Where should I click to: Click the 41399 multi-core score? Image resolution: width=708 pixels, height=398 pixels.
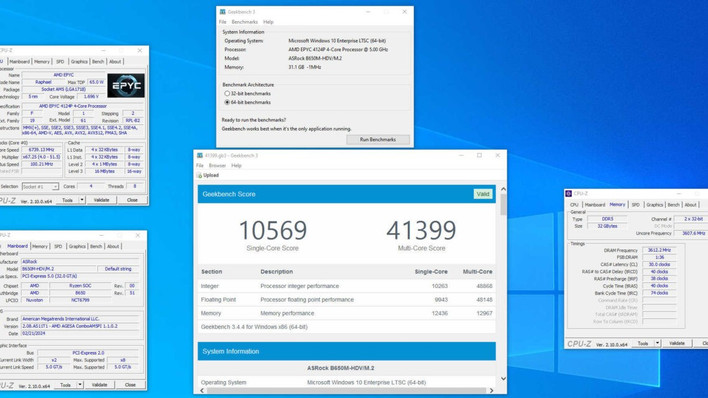pyautogui.click(x=421, y=230)
